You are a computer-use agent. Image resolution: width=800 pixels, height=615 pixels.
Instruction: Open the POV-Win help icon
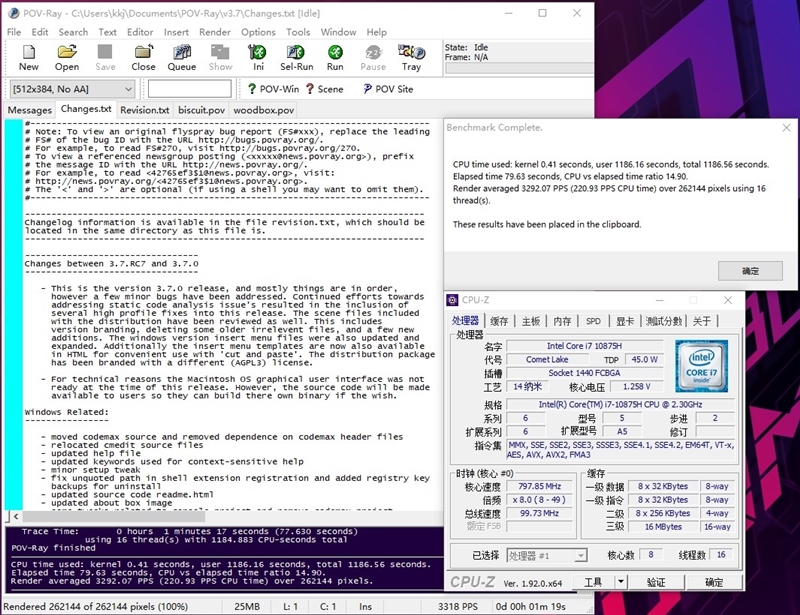[x=272, y=89]
